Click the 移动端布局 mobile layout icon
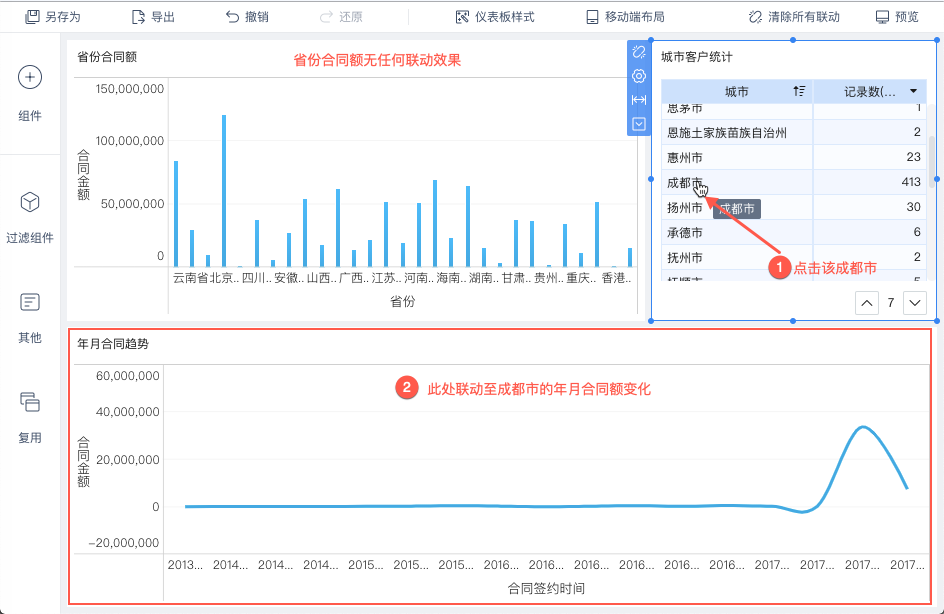The image size is (944, 614). (592, 17)
